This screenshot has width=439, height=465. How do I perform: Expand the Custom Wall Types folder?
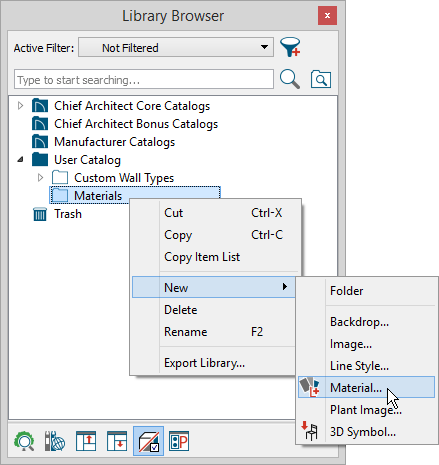pyautogui.click(x=40, y=178)
